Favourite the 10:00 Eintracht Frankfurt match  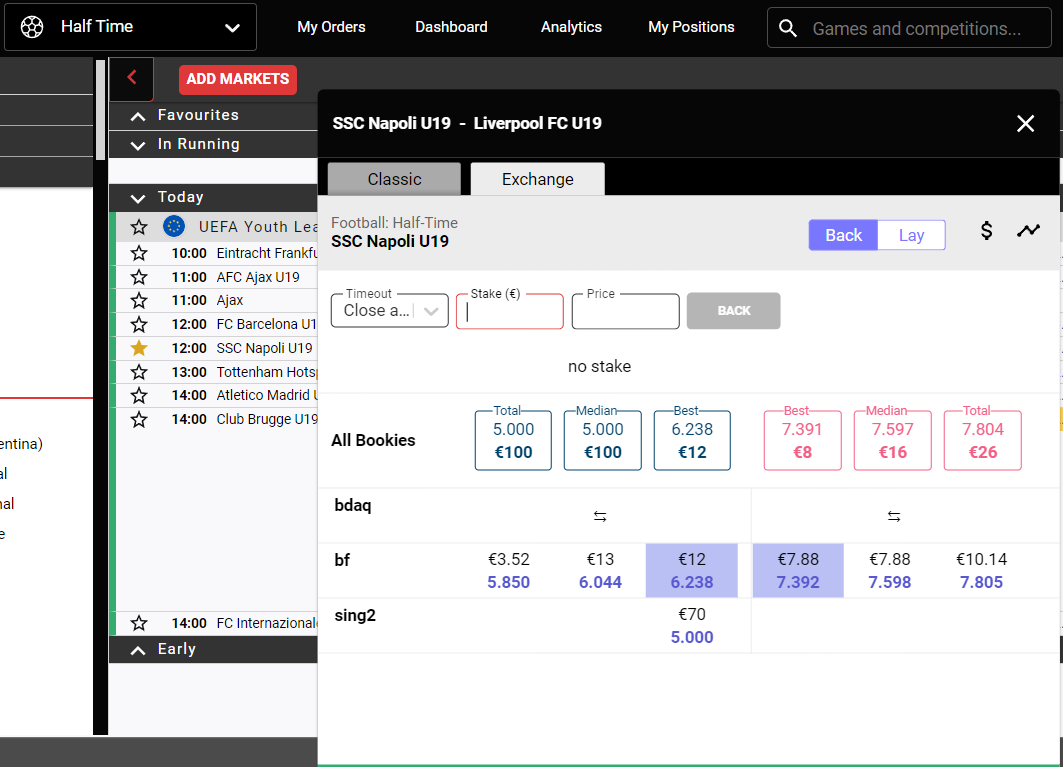pyautogui.click(x=139, y=253)
